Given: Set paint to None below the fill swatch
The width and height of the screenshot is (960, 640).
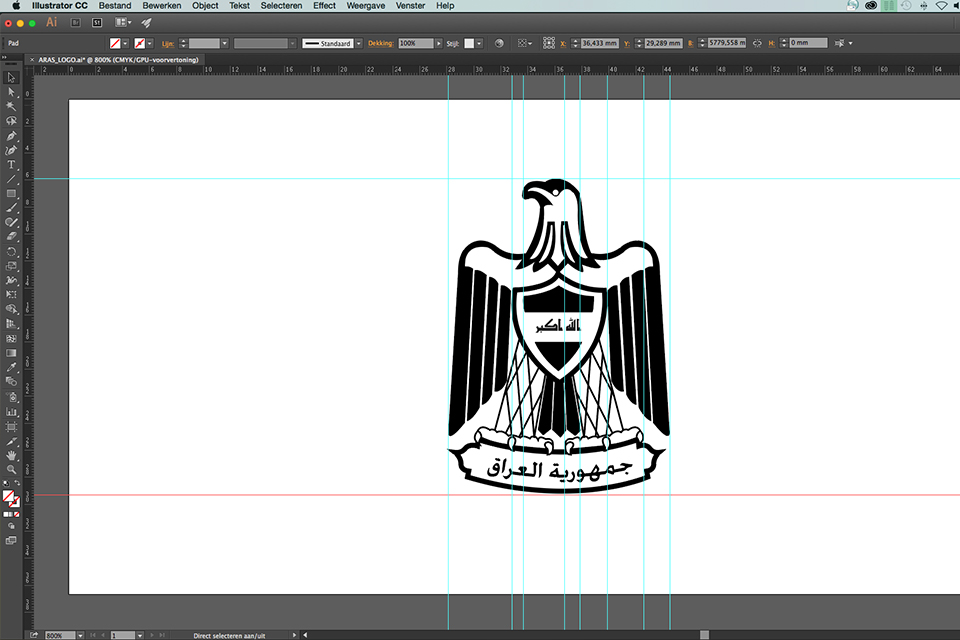Looking at the screenshot, I should (x=17, y=514).
